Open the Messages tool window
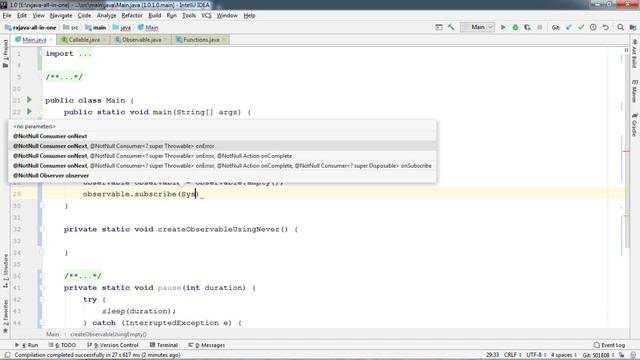The width and height of the screenshot is (640, 360). (207, 345)
